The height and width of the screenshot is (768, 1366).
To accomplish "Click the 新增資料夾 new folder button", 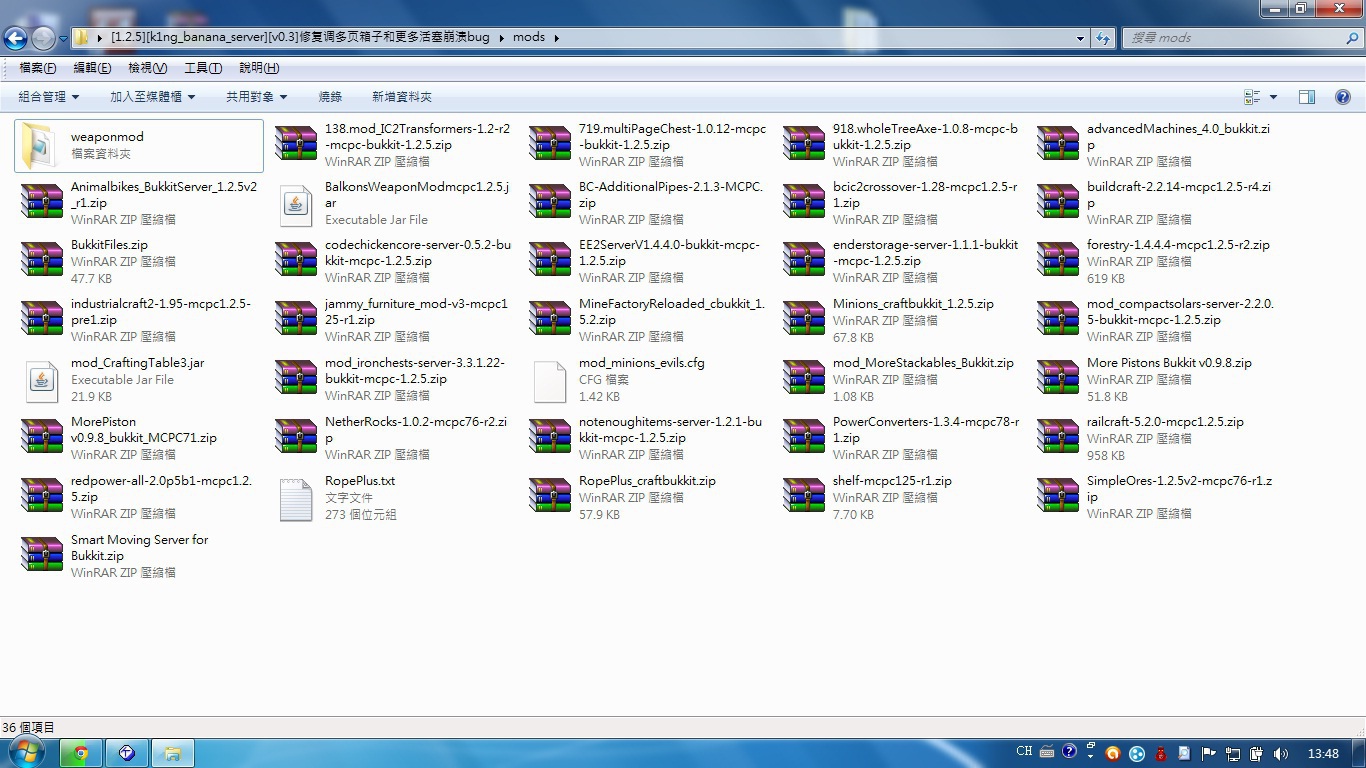I will pos(402,97).
